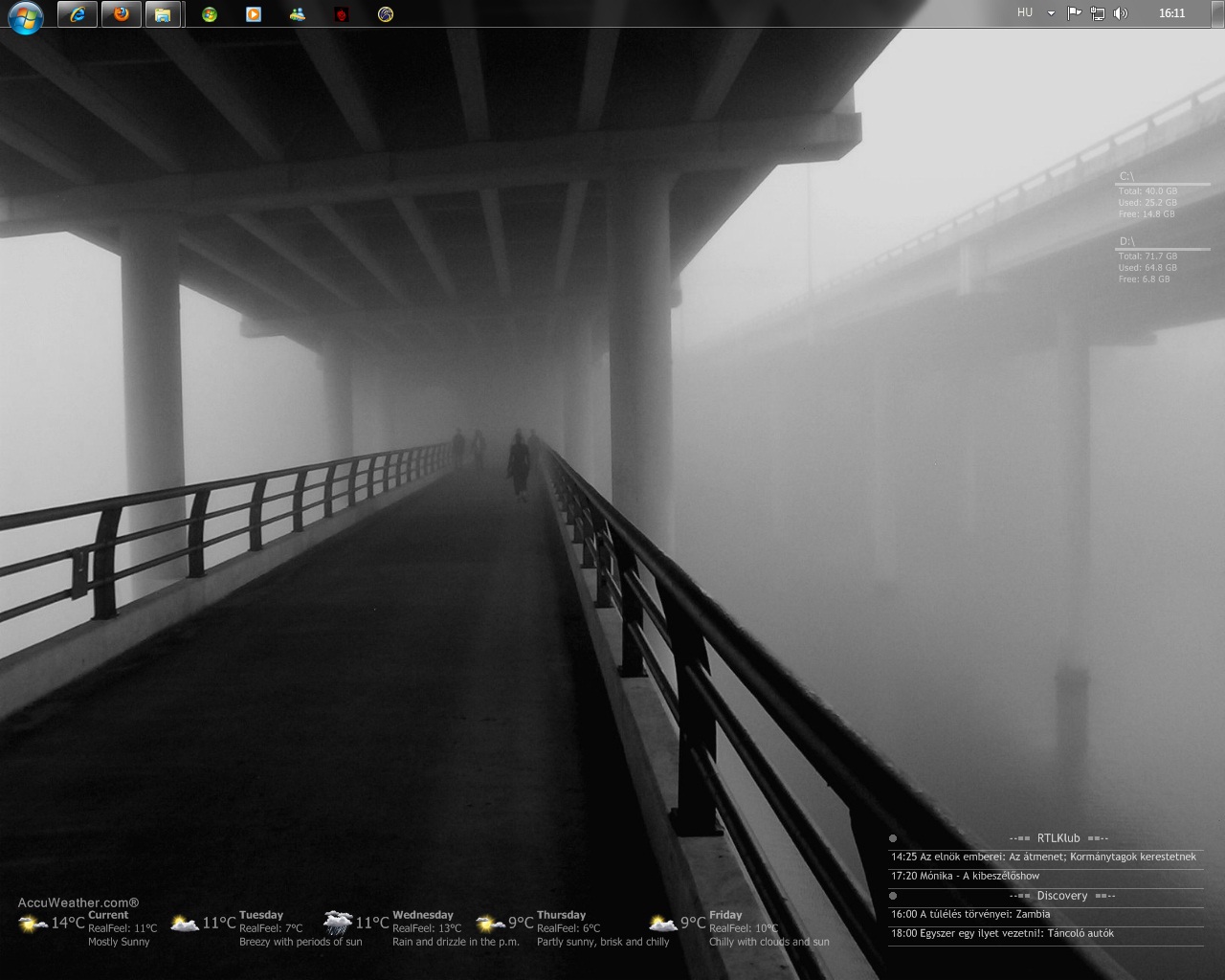
Task: Click the Friday cloudy forecast icon
Action: pyautogui.click(x=663, y=924)
